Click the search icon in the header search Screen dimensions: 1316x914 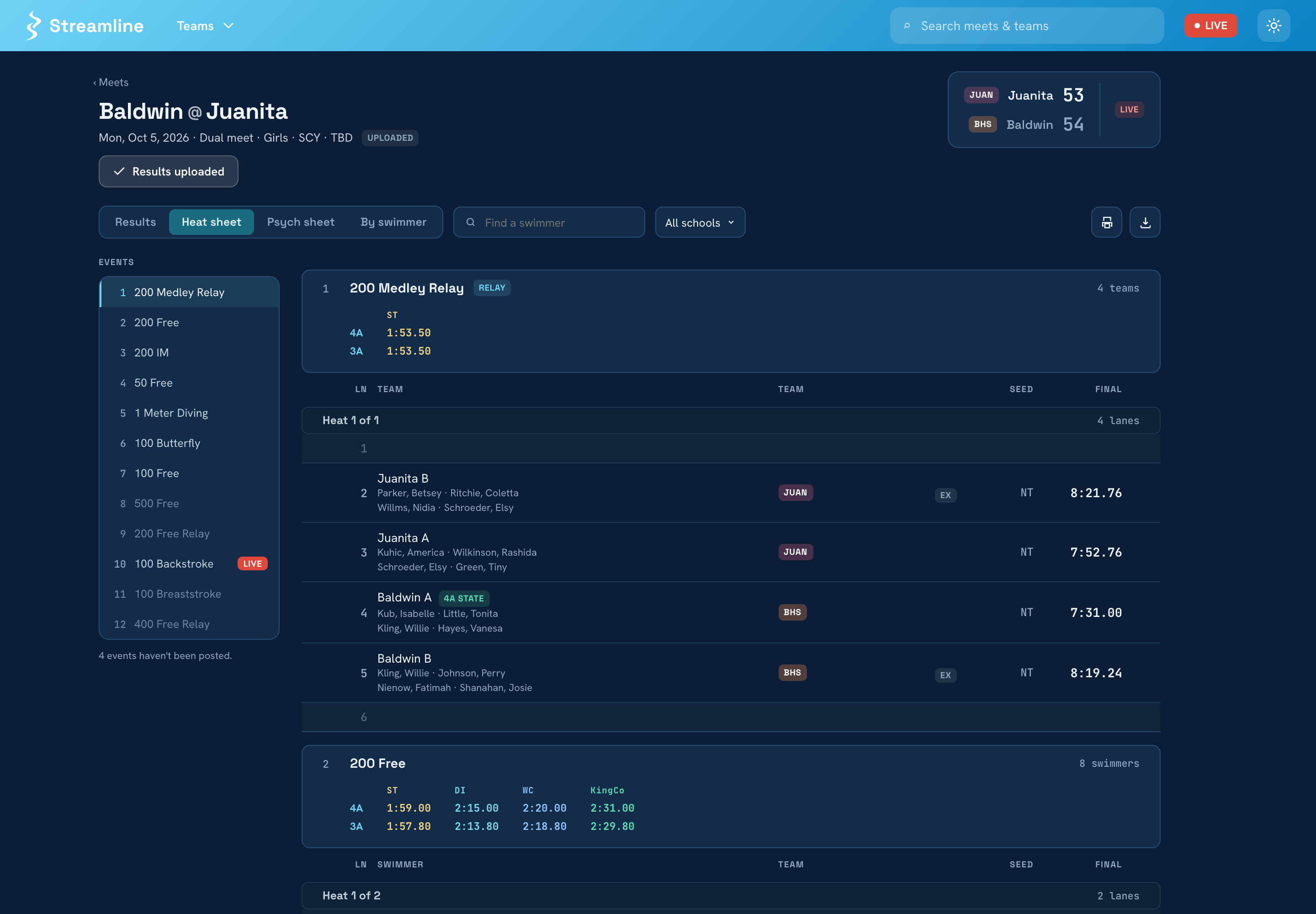pos(907,26)
